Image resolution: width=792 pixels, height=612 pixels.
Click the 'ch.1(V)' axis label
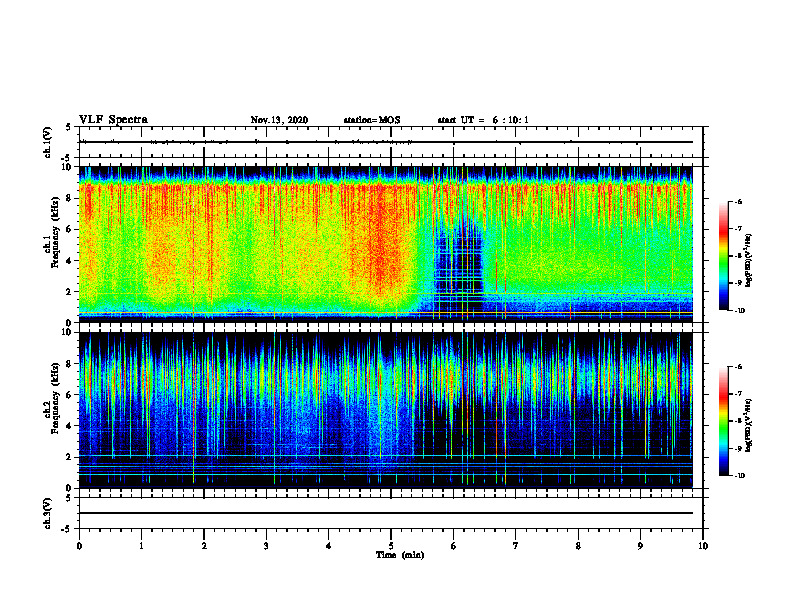coord(48,142)
